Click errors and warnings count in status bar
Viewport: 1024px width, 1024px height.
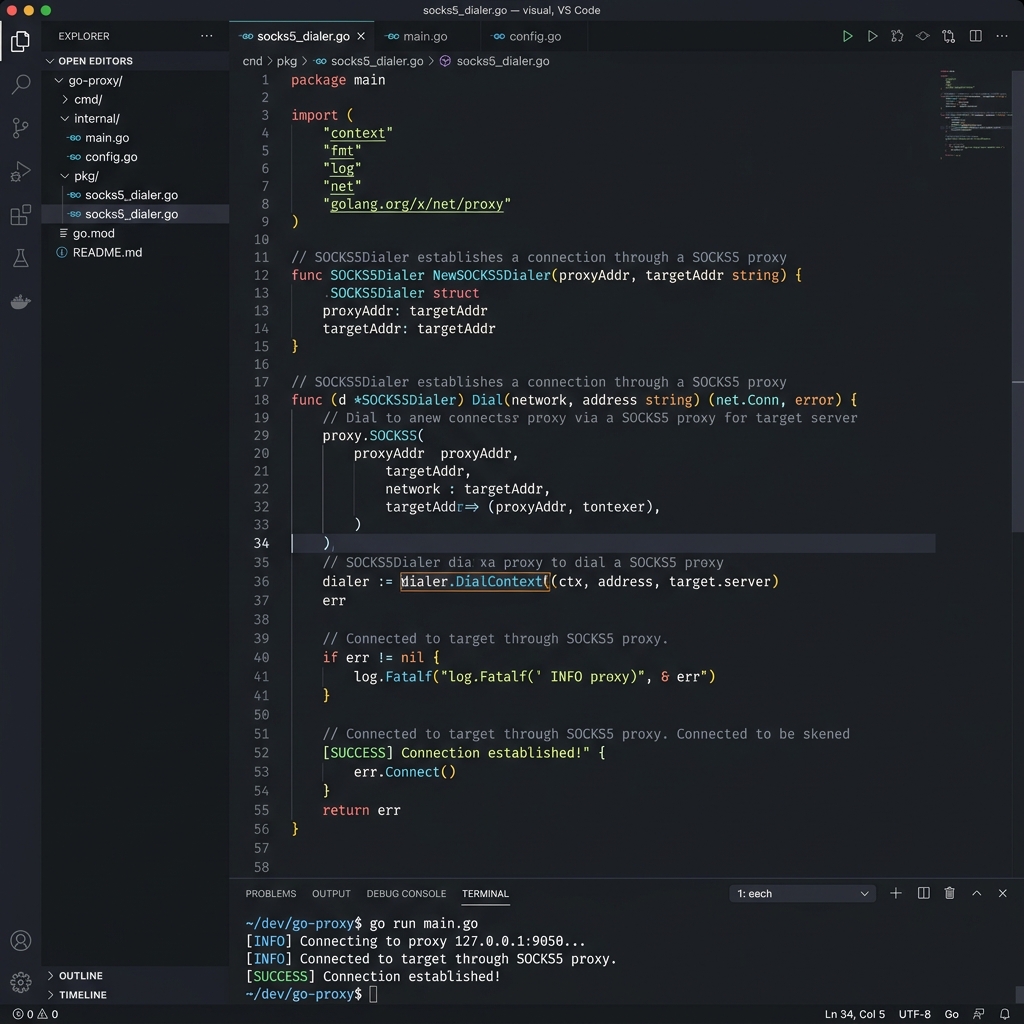(36, 1014)
